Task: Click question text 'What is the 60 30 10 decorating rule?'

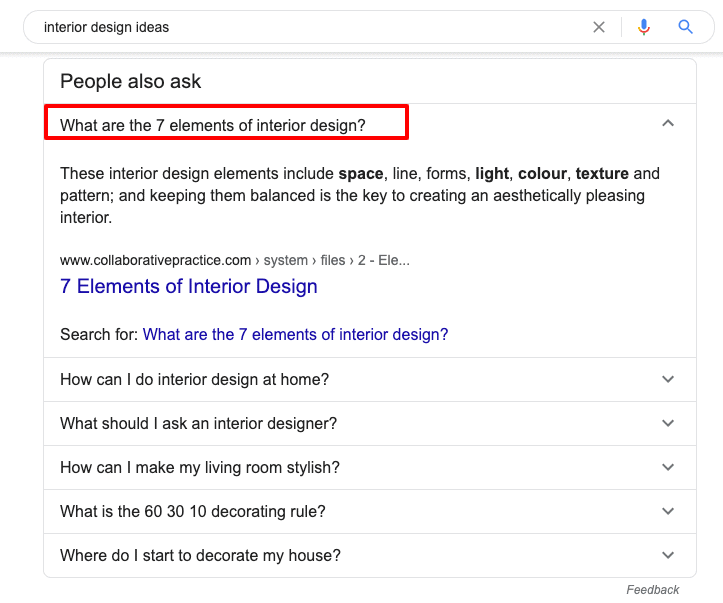Action: (193, 511)
